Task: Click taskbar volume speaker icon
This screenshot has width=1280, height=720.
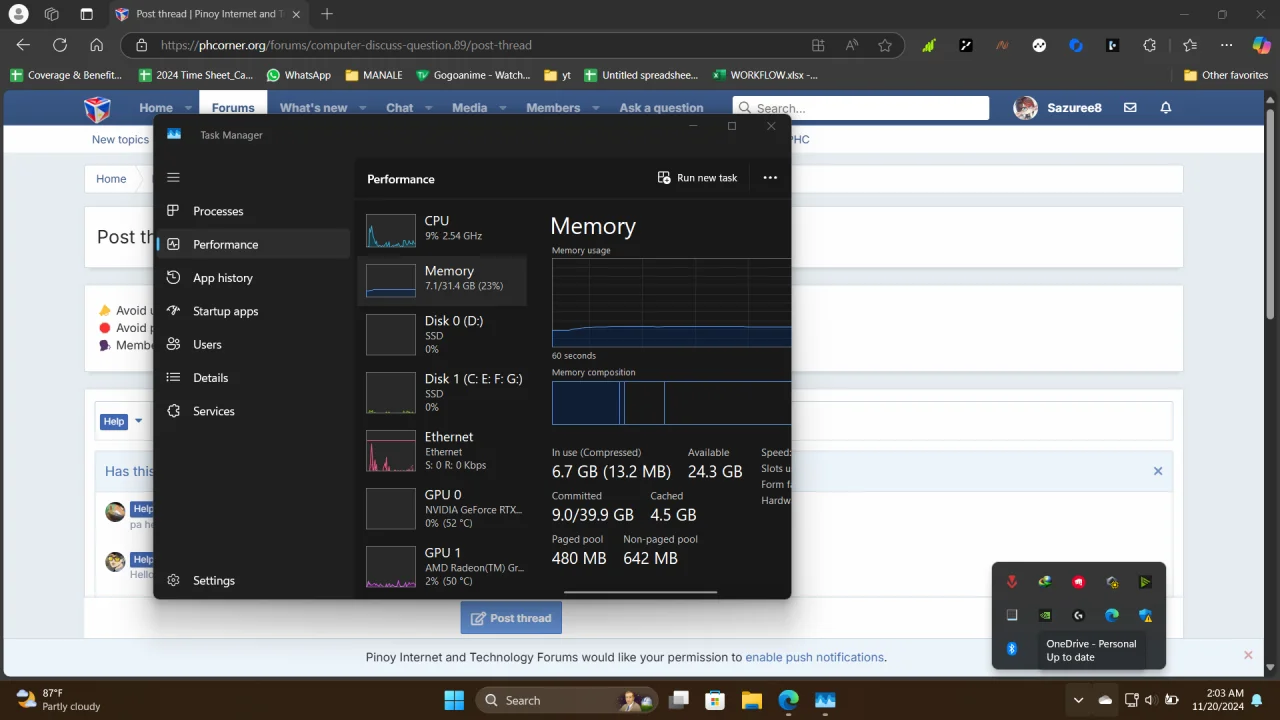Action: pos(1149,700)
